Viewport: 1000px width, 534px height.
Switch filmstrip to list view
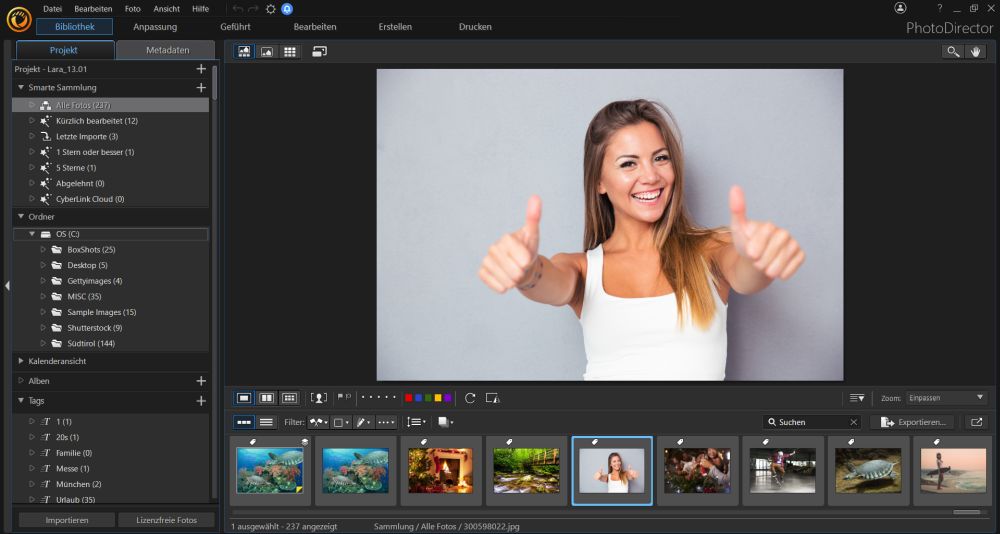(266, 423)
